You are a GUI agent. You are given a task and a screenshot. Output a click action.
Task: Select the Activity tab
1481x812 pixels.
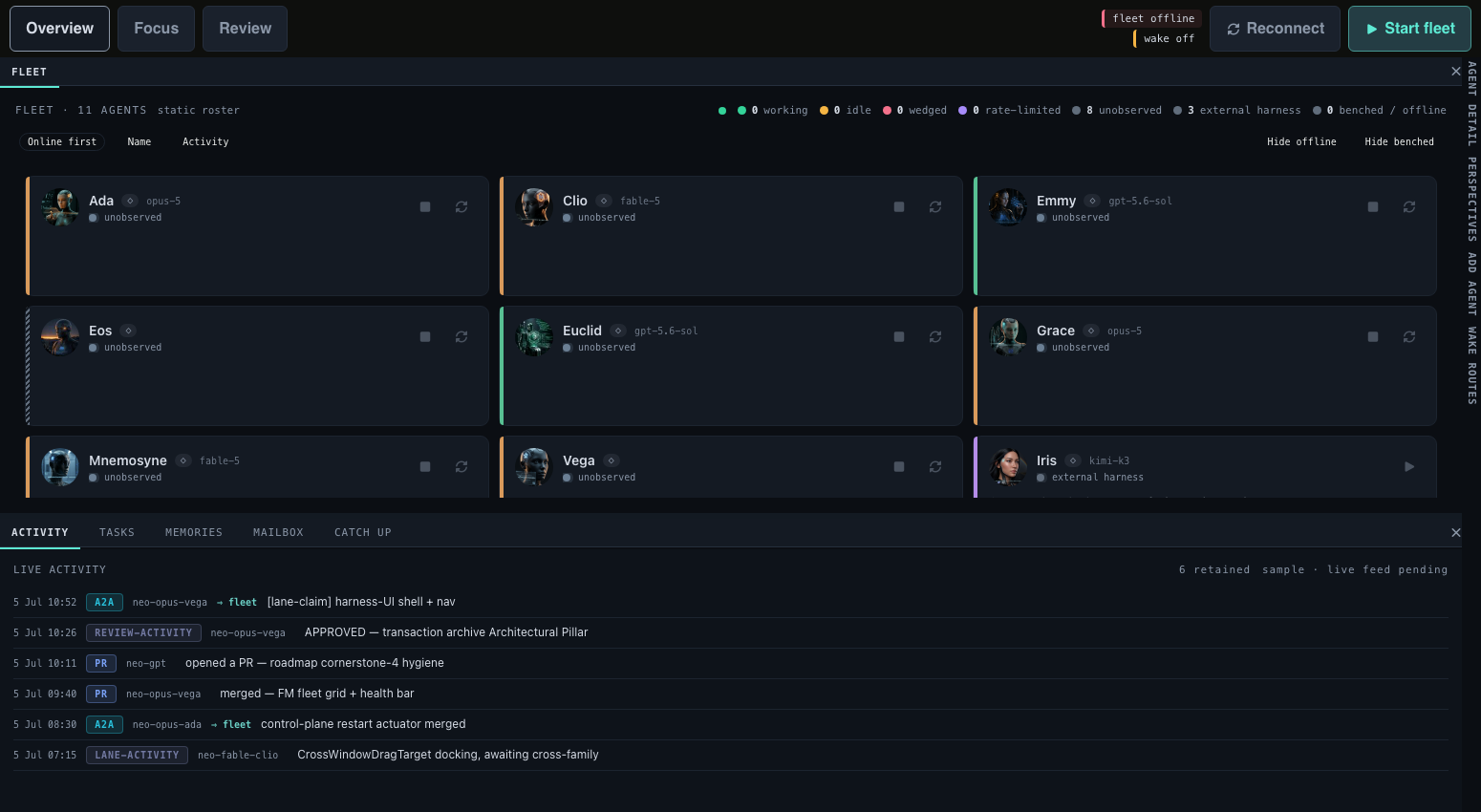(40, 532)
